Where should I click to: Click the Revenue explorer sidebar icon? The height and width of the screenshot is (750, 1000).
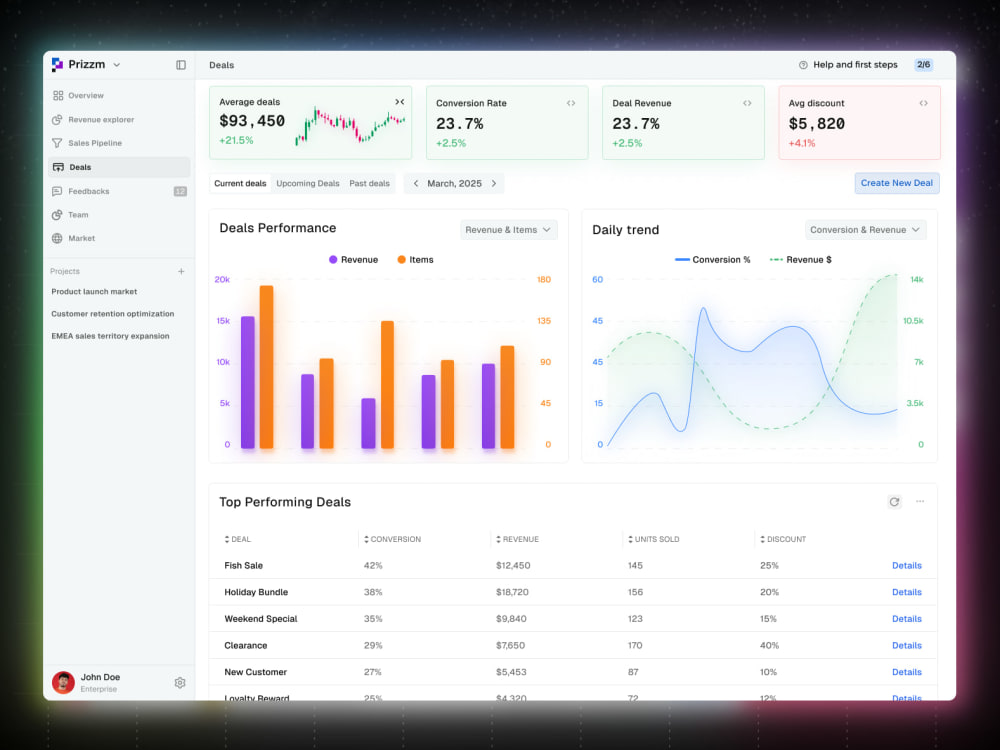(x=57, y=119)
